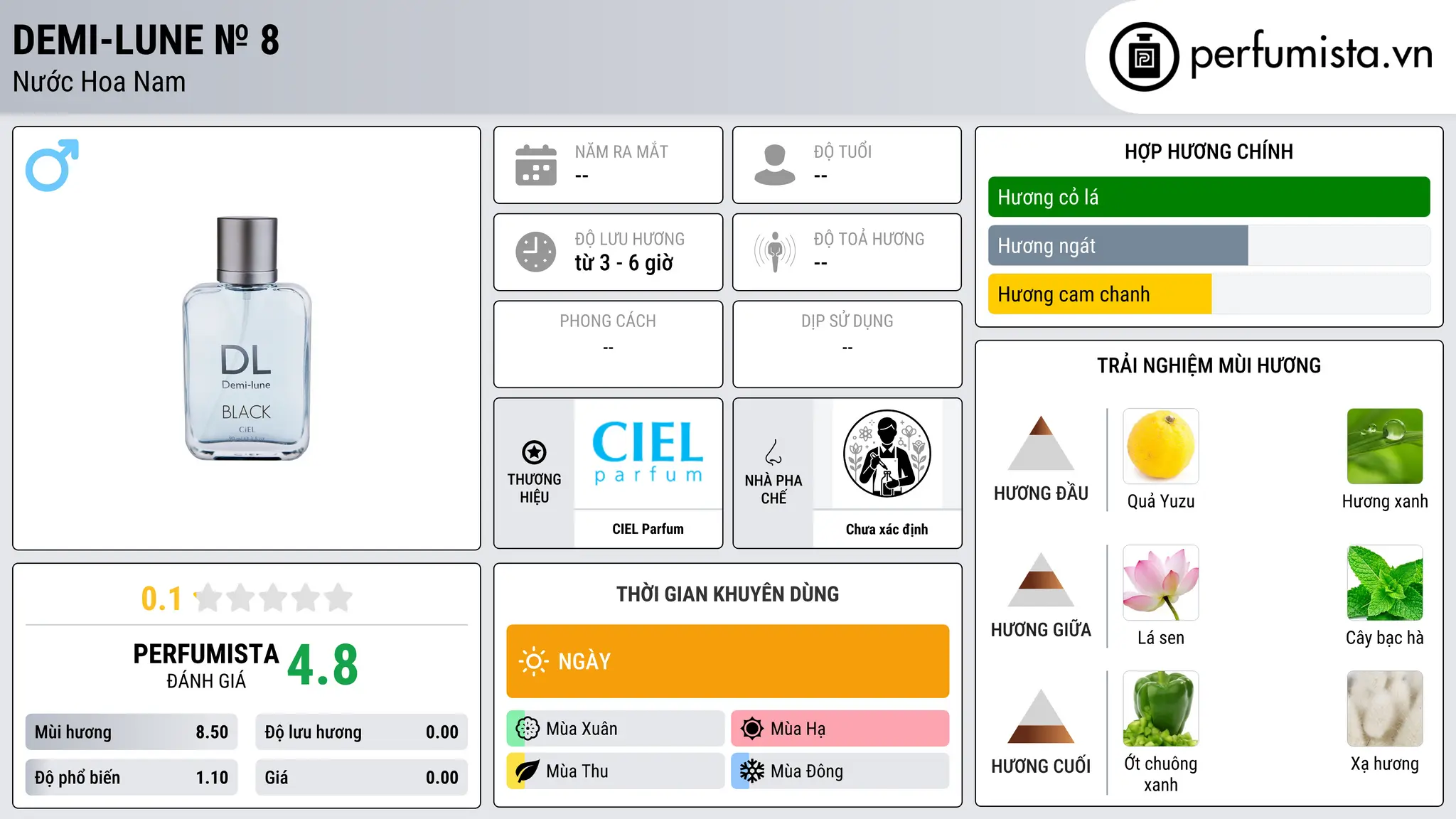Click the person icon for age group

tap(774, 165)
